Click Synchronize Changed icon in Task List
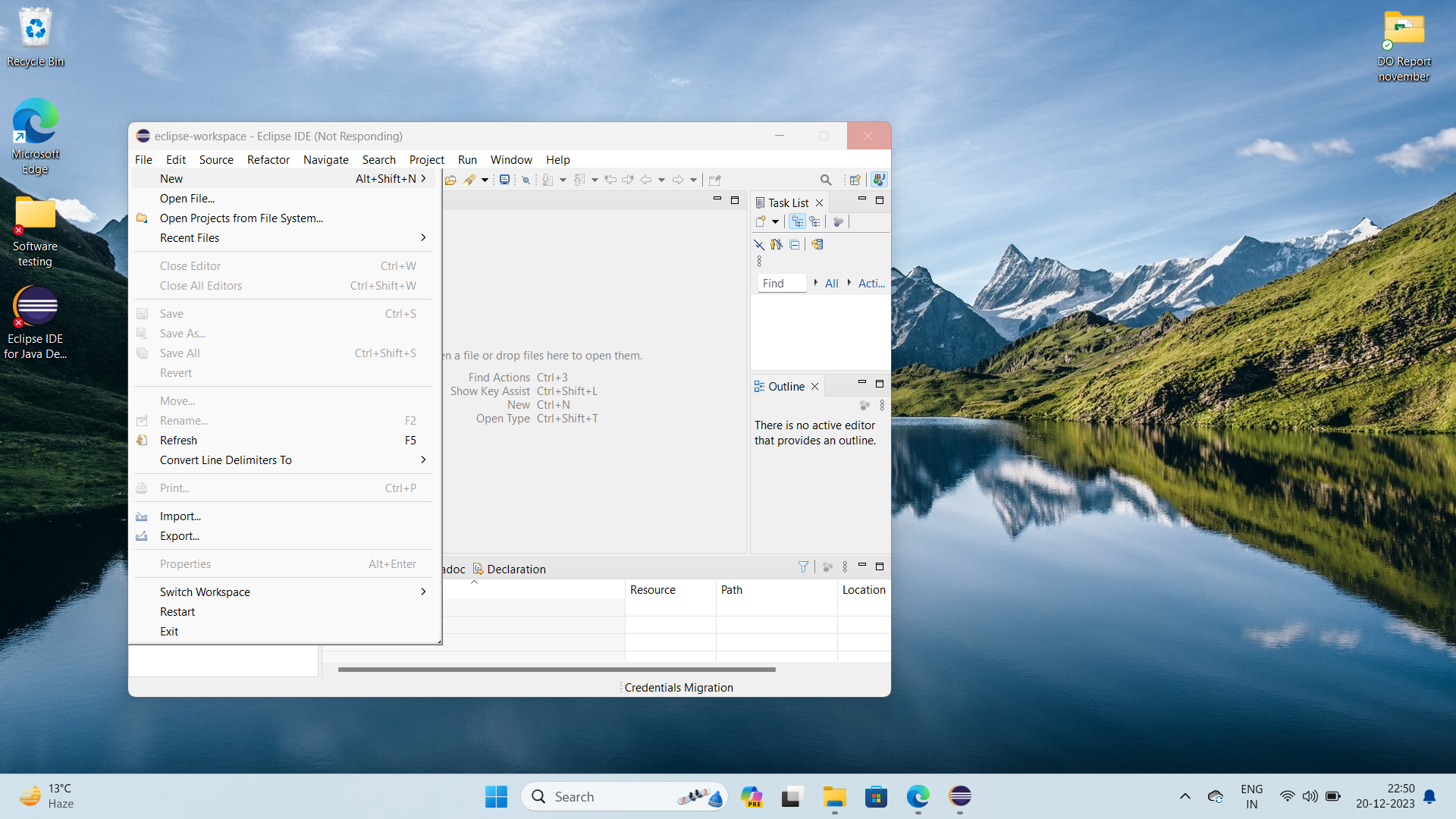This screenshot has width=1456, height=819. [817, 244]
